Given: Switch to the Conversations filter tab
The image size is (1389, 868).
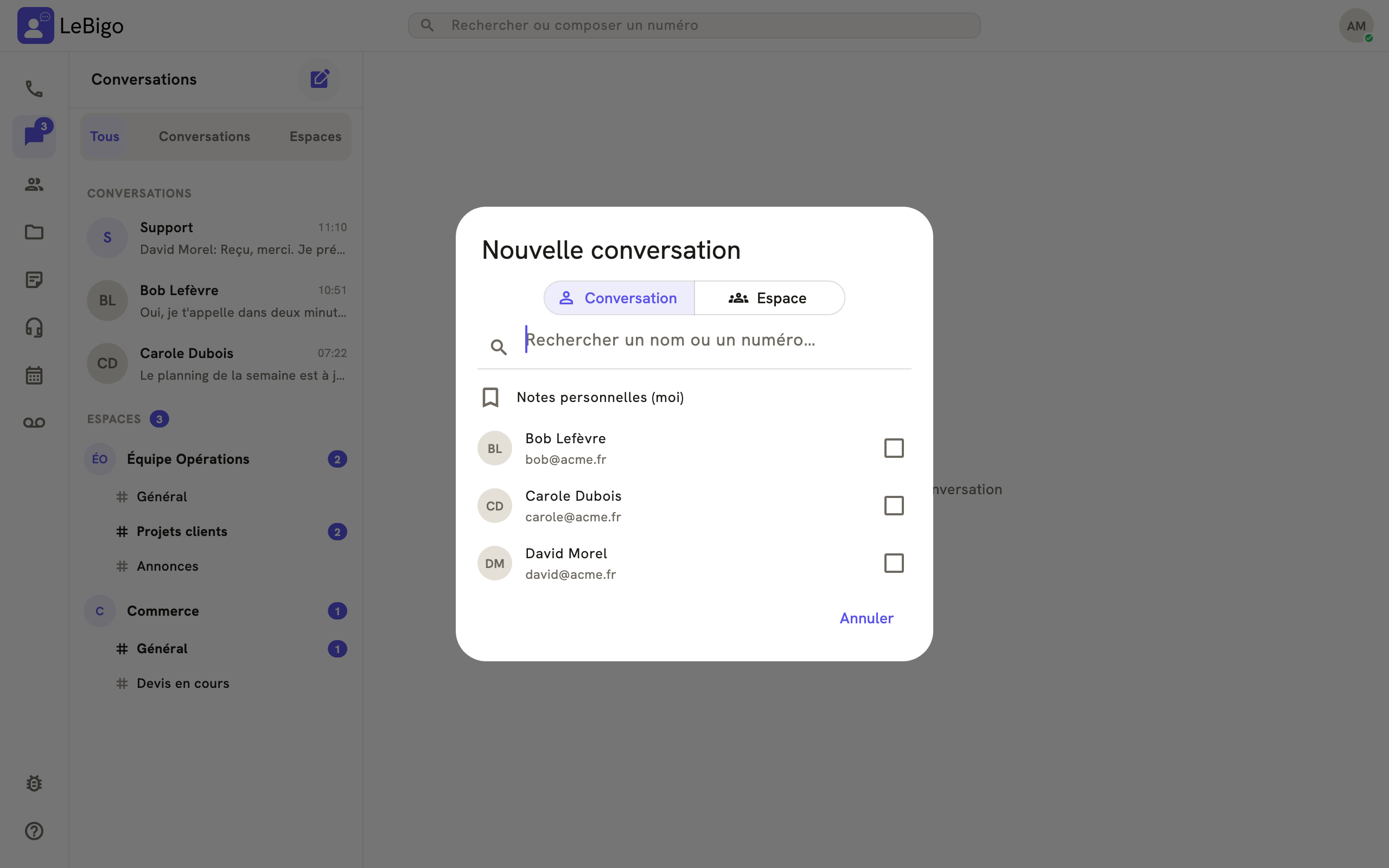Looking at the screenshot, I should 205,137.
